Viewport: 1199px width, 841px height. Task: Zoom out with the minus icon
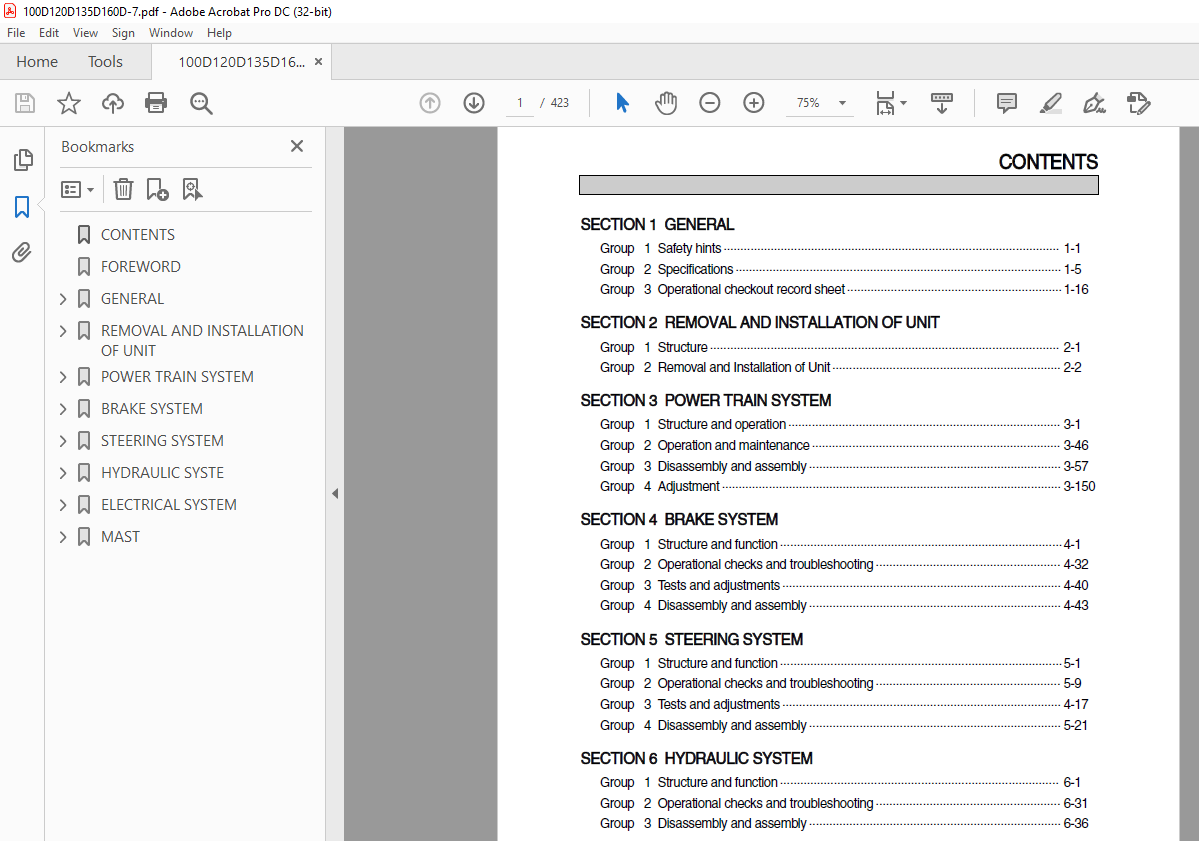(x=710, y=102)
